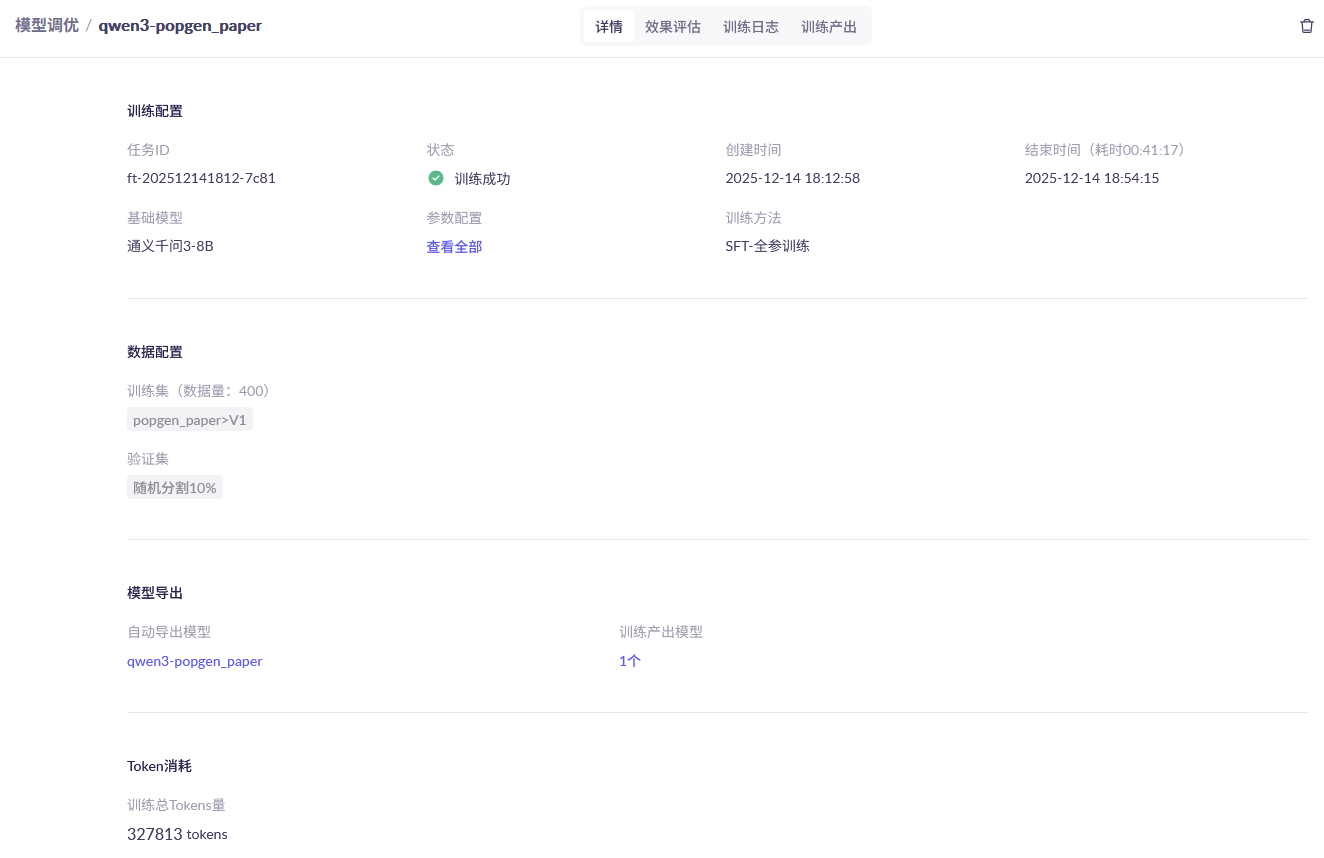Go to the 训练日志 tab
1324x858 pixels.
click(750, 27)
